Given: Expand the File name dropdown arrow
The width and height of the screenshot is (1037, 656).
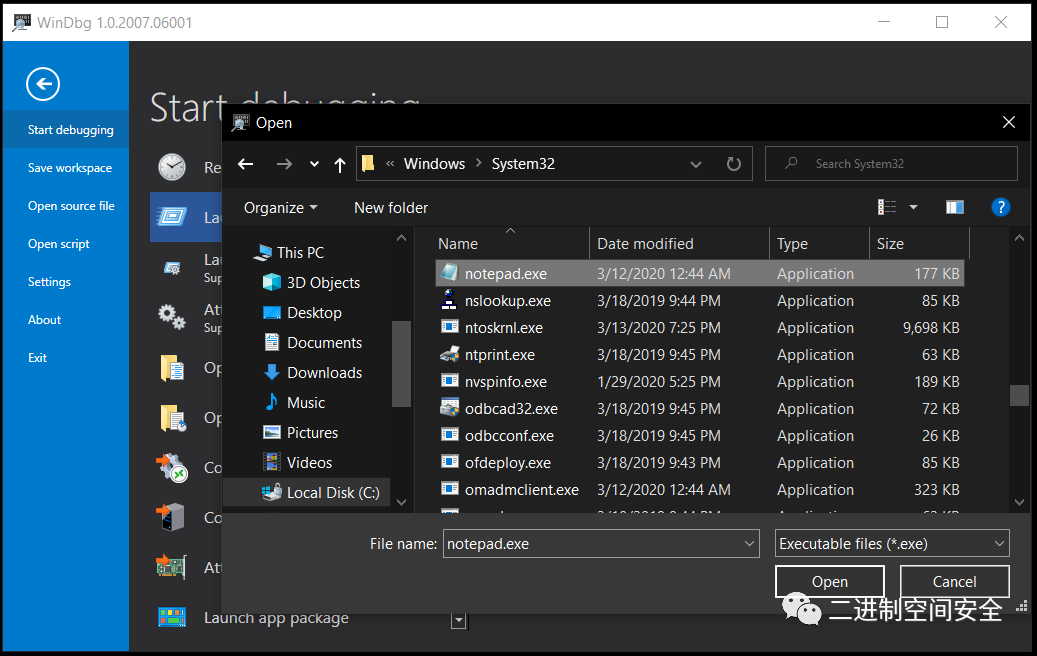Looking at the screenshot, I should coord(749,544).
